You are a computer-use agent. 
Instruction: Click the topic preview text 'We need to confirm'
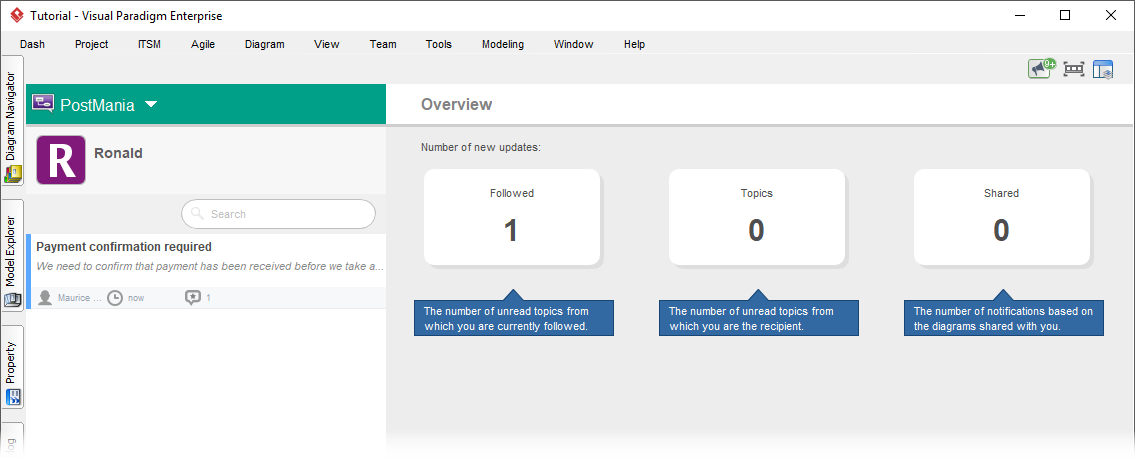coord(210,266)
